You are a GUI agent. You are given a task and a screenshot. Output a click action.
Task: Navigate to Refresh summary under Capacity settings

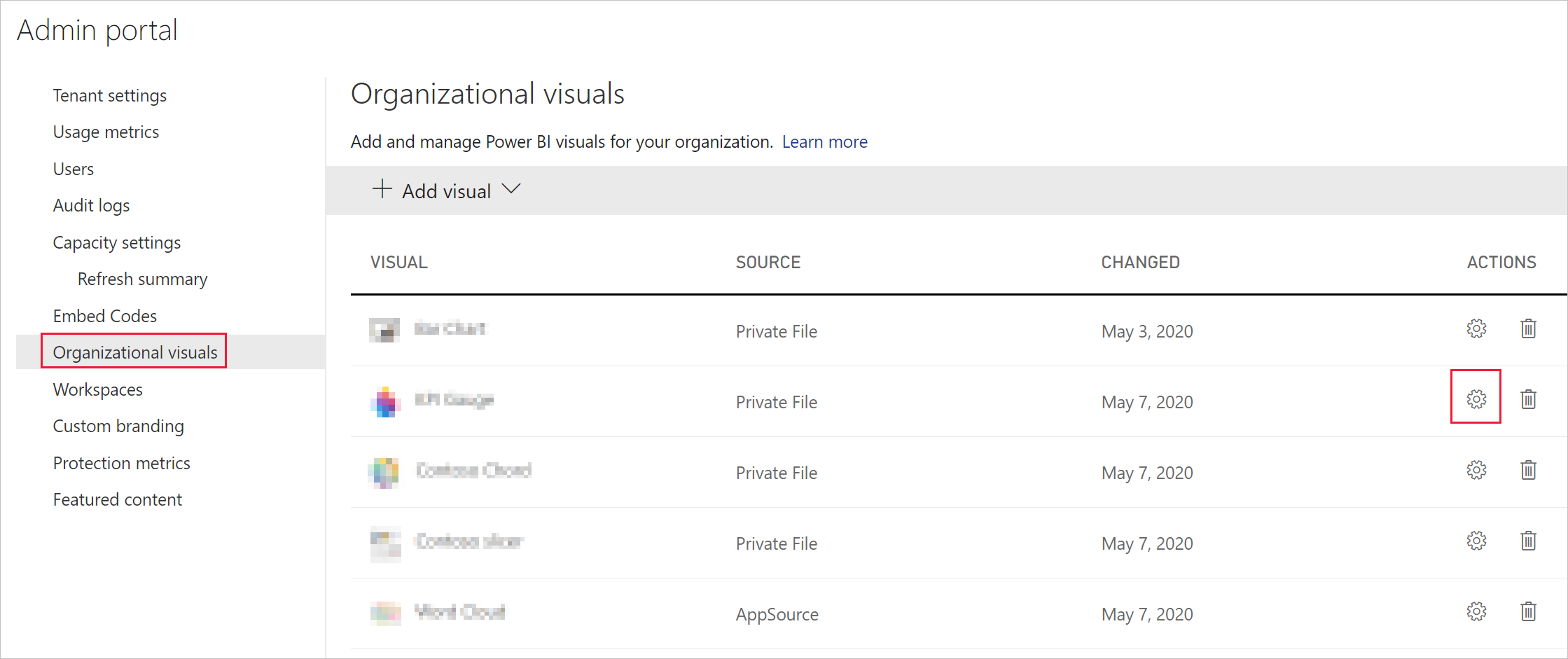tap(142, 279)
